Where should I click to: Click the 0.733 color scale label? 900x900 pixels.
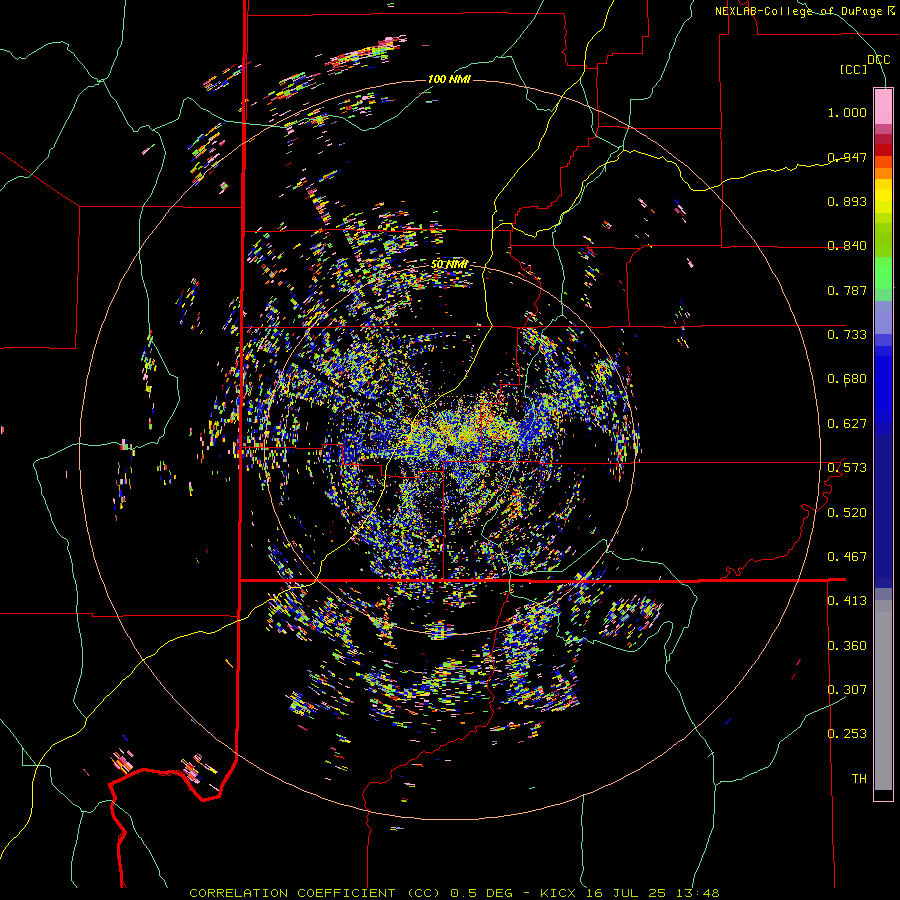847,335
